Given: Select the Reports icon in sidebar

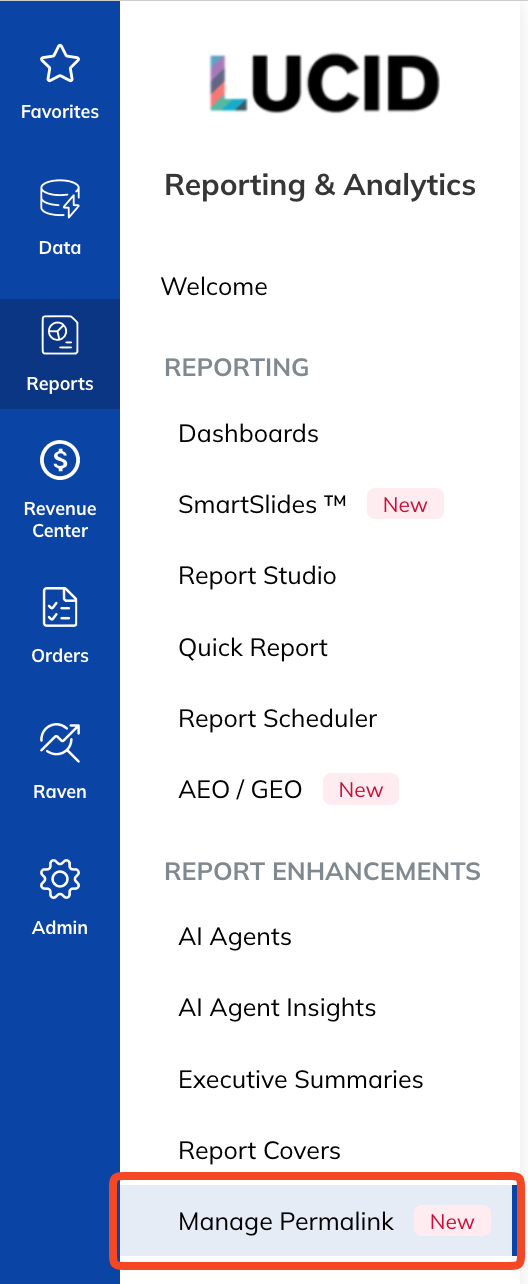Looking at the screenshot, I should coord(60,335).
